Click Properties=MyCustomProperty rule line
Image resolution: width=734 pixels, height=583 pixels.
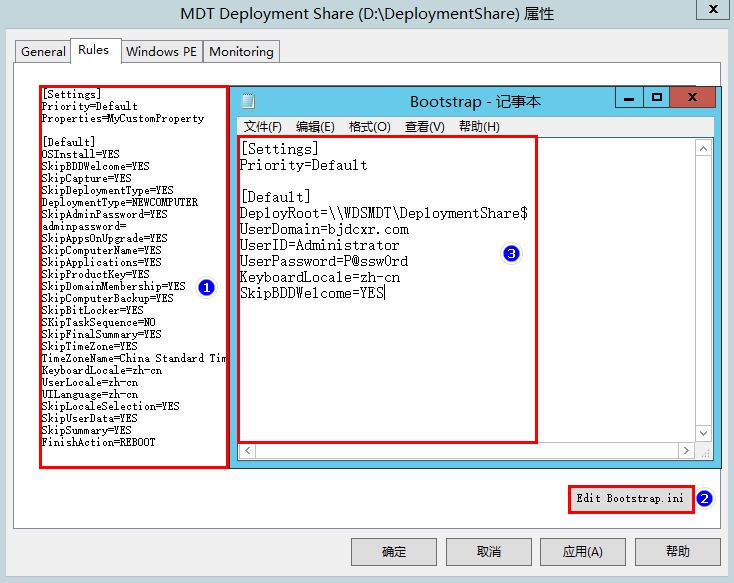[123, 118]
